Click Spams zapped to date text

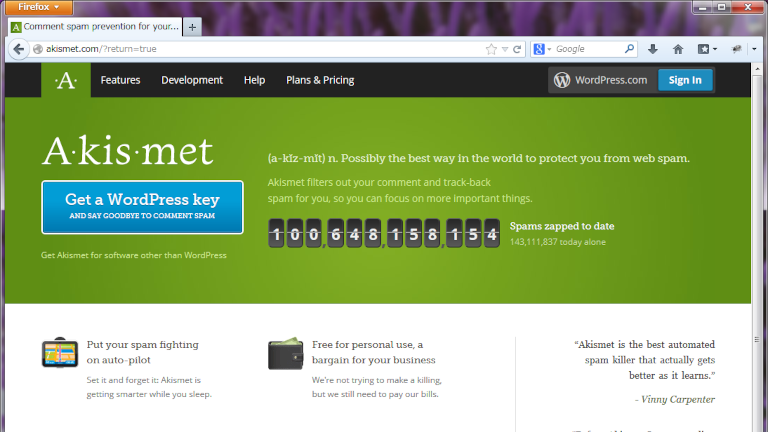(x=562, y=226)
